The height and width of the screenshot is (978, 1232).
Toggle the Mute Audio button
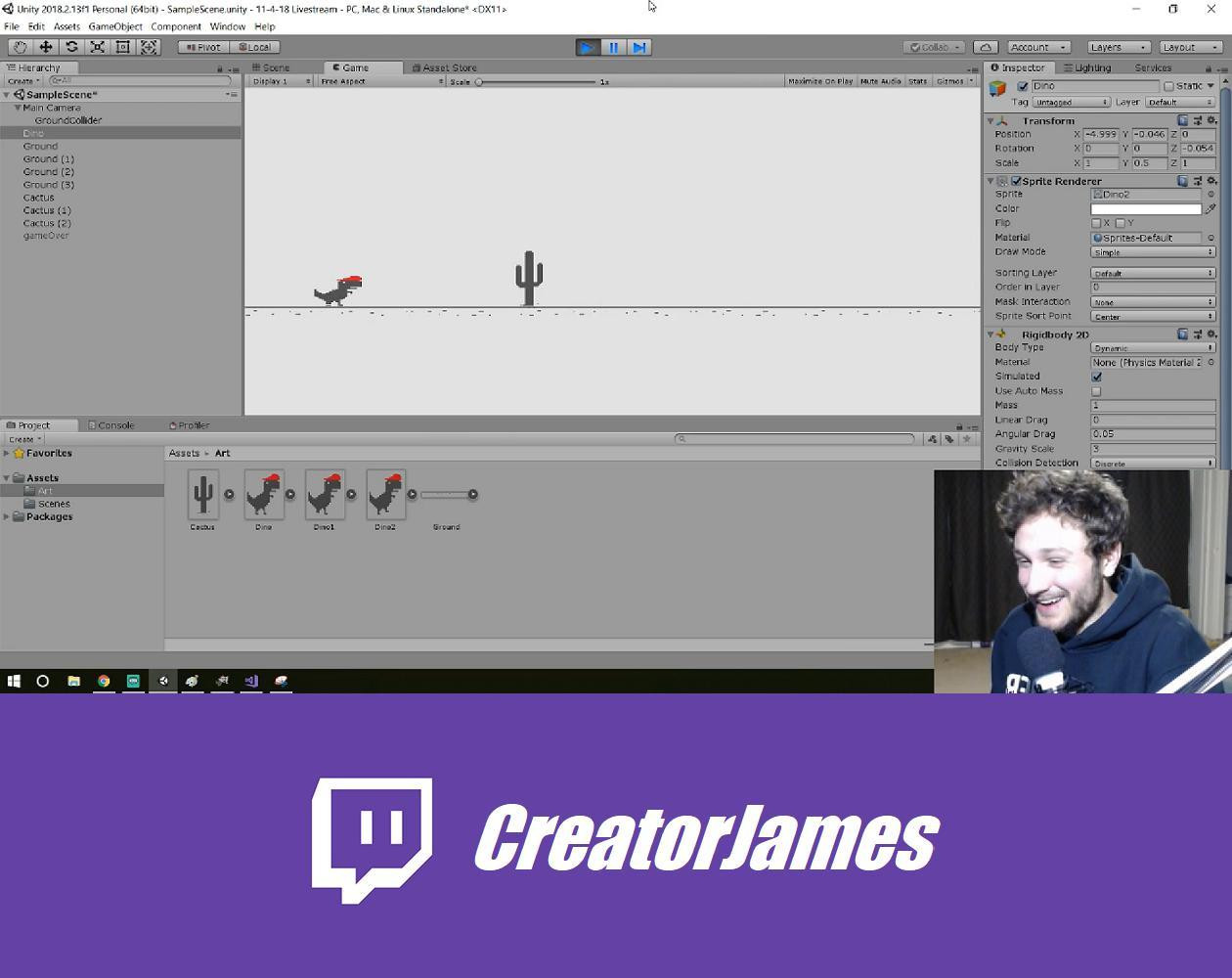coord(880,81)
